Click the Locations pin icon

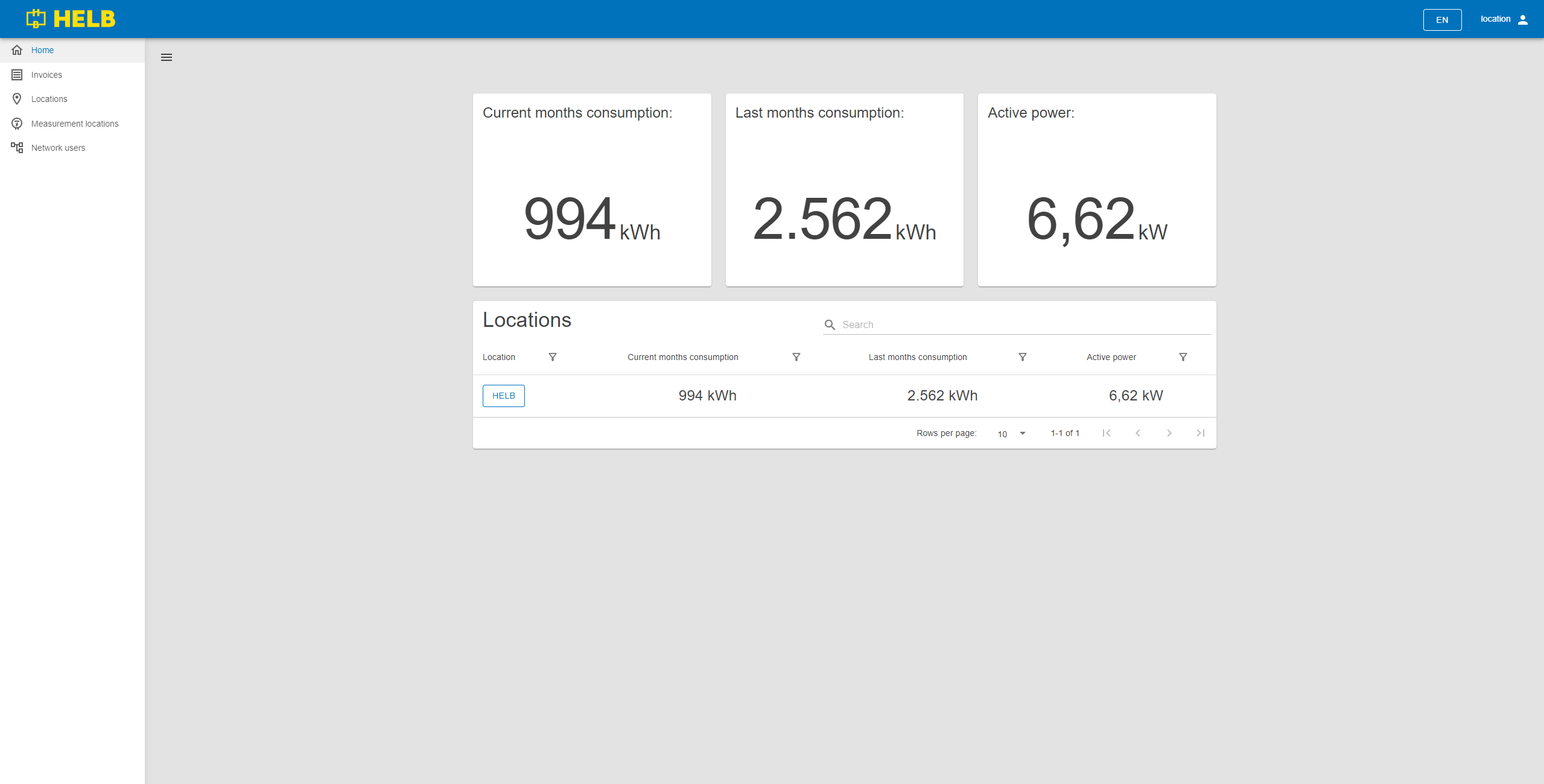tap(17, 99)
